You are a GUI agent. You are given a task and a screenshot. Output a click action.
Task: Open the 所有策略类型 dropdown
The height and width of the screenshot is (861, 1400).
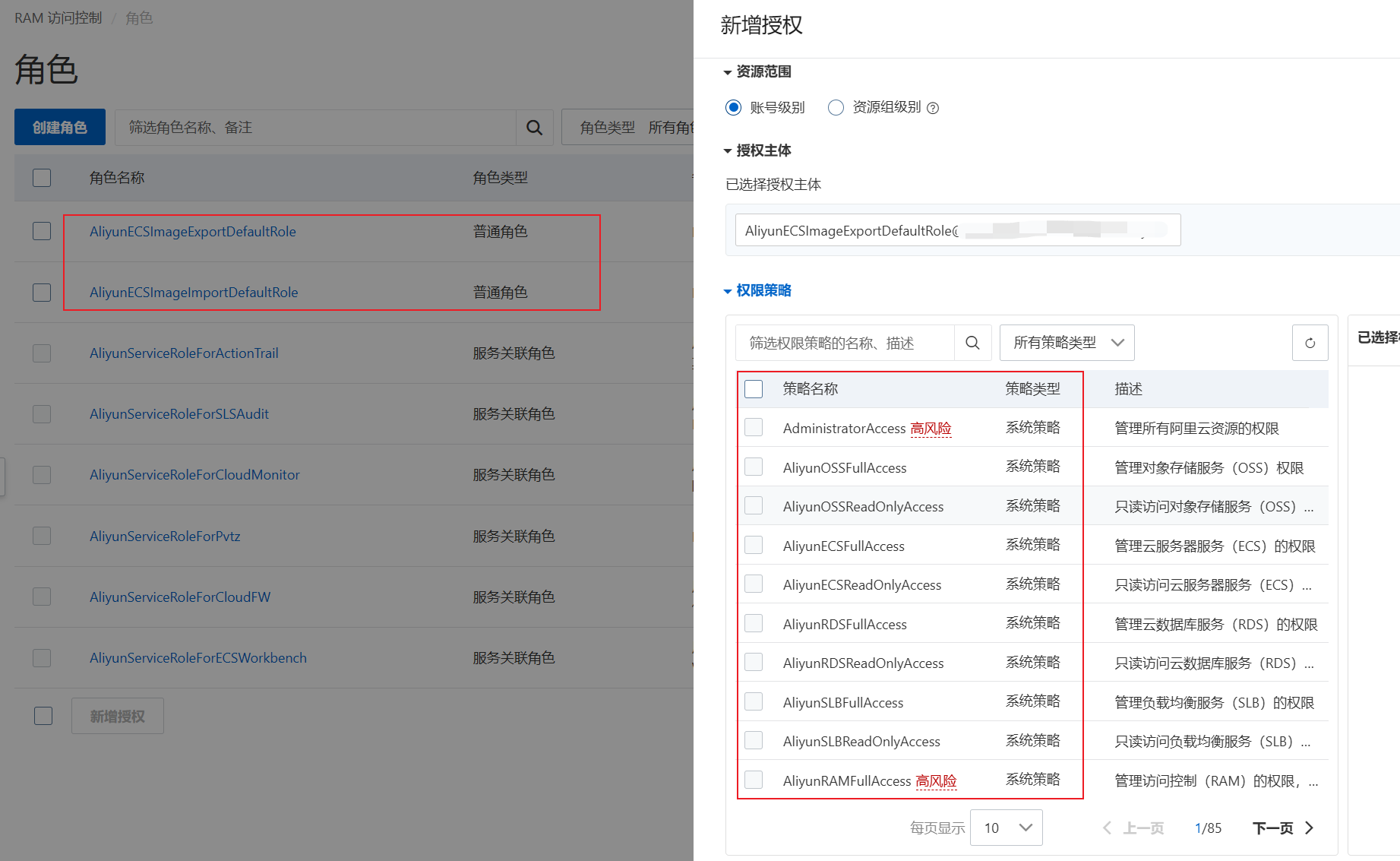pos(1067,343)
